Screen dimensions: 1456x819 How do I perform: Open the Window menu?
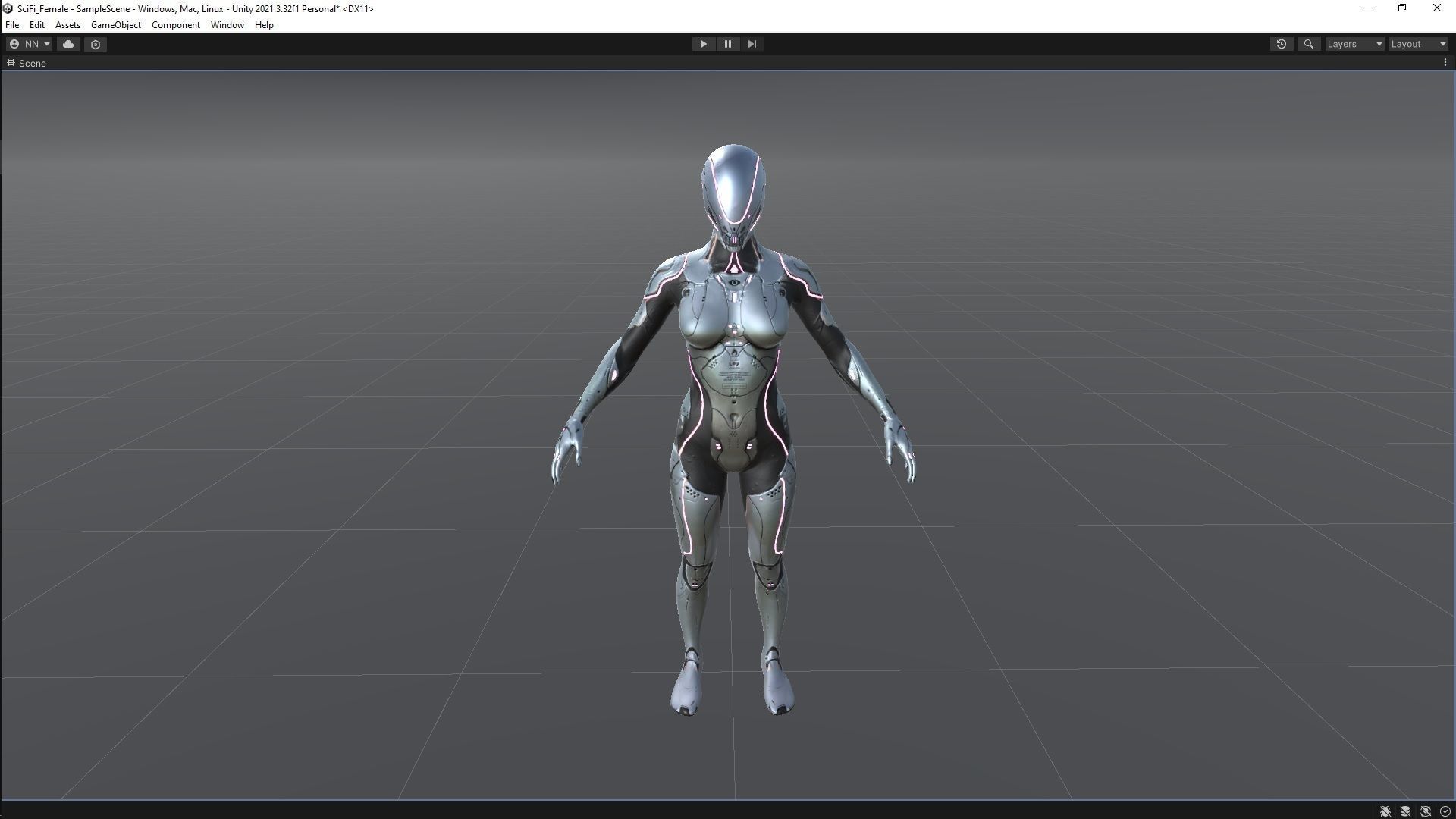coord(227,25)
